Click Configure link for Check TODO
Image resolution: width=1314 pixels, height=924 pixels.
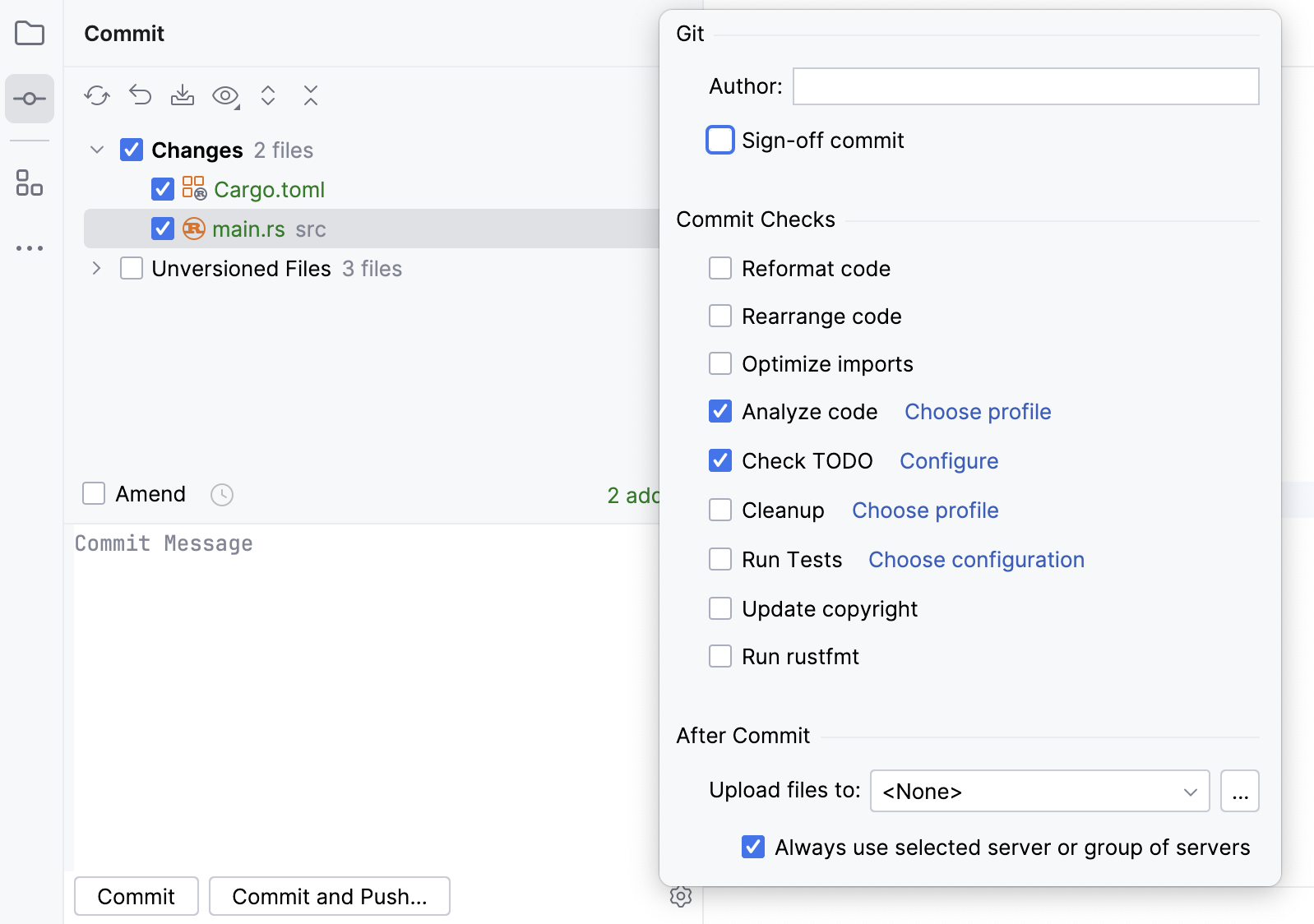[x=949, y=461]
